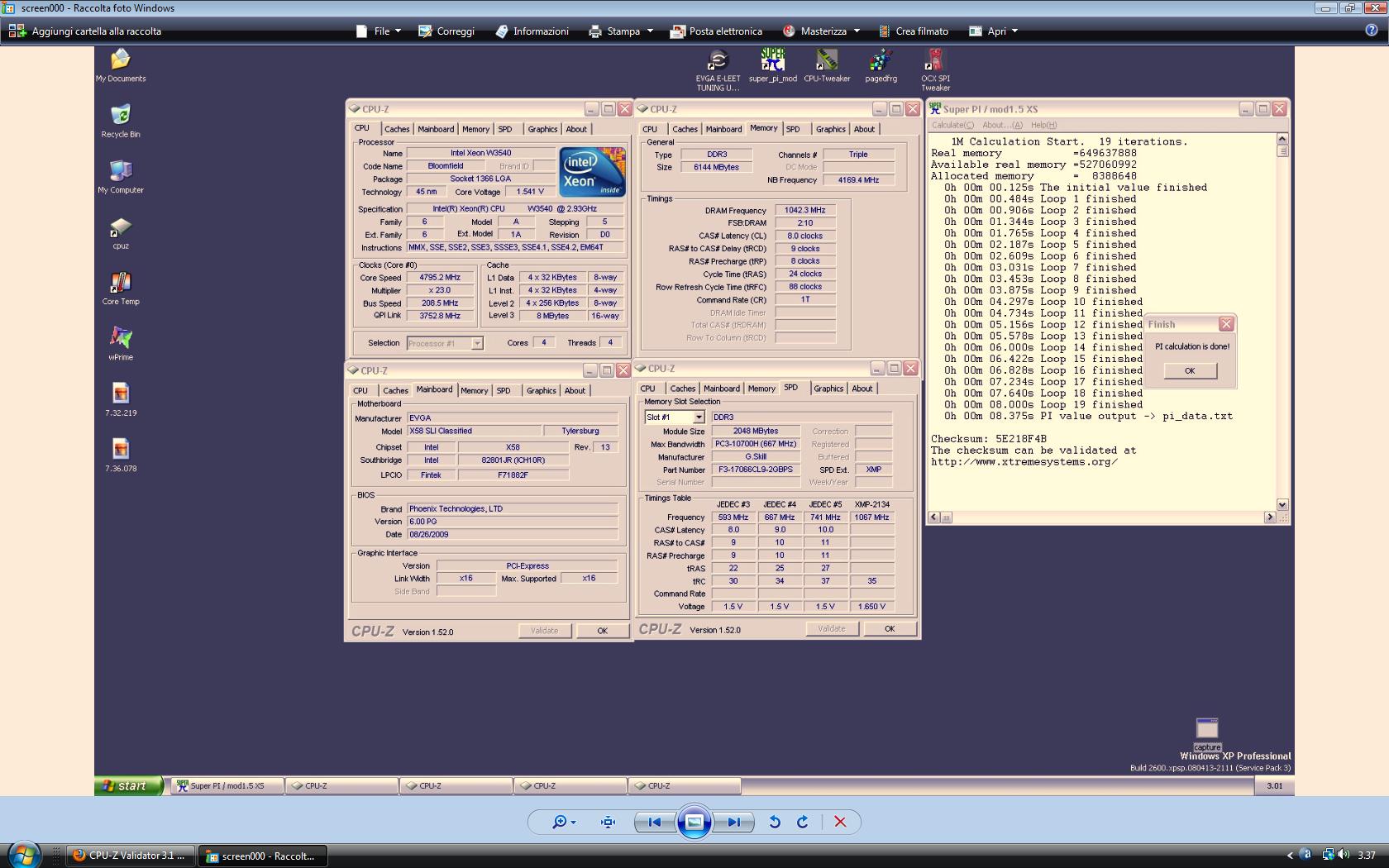Open the My Documents desktop icon
Viewport: 1389px width, 868px height.
[x=121, y=65]
